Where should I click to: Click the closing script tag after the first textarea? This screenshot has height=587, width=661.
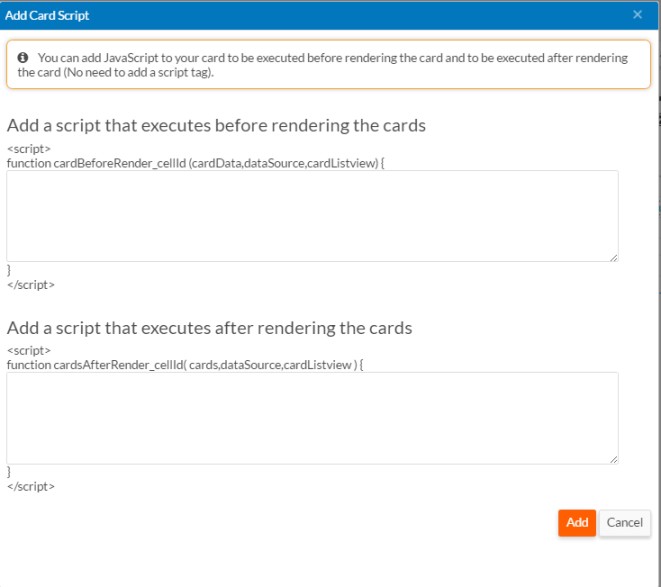(x=30, y=284)
